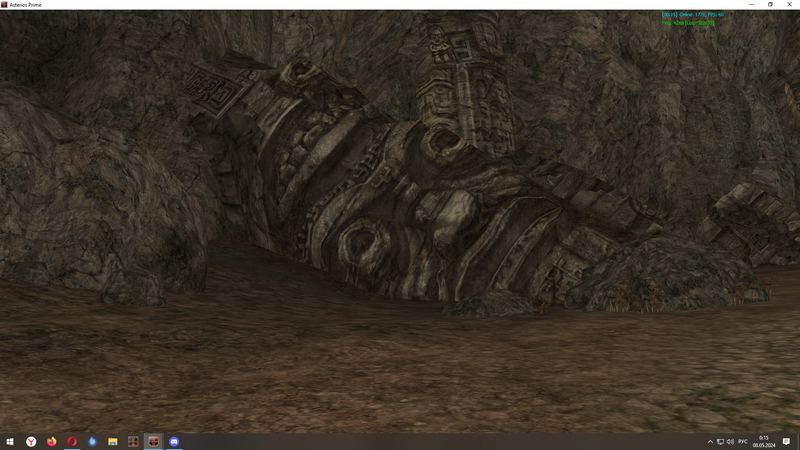Screen dimensions: 800x450
Task: Click the four-square brown launcher taskbar icon
Action: tap(133, 441)
